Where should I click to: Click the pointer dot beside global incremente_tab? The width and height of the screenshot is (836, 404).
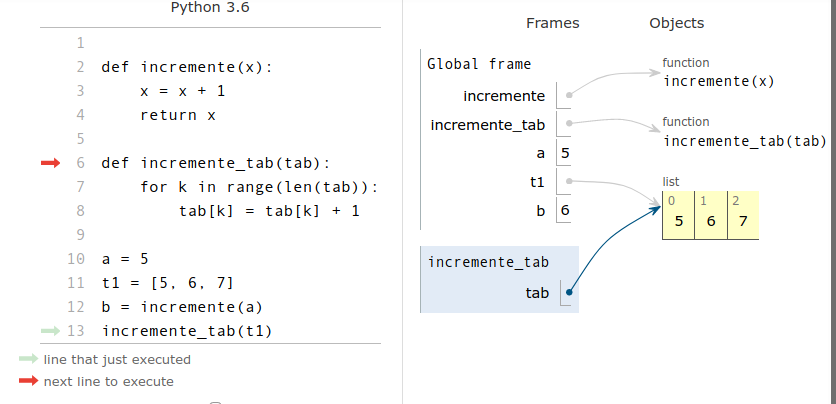coord(569,125)
